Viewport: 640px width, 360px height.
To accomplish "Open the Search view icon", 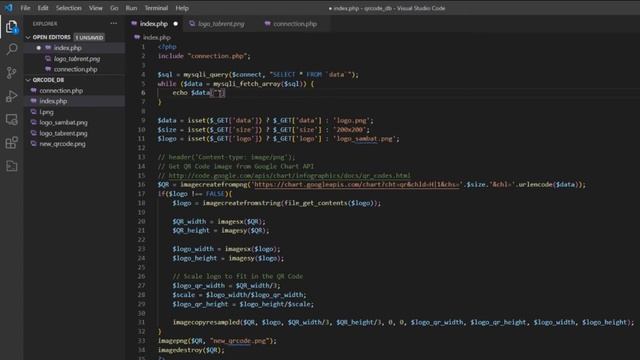I will point(11,49).
